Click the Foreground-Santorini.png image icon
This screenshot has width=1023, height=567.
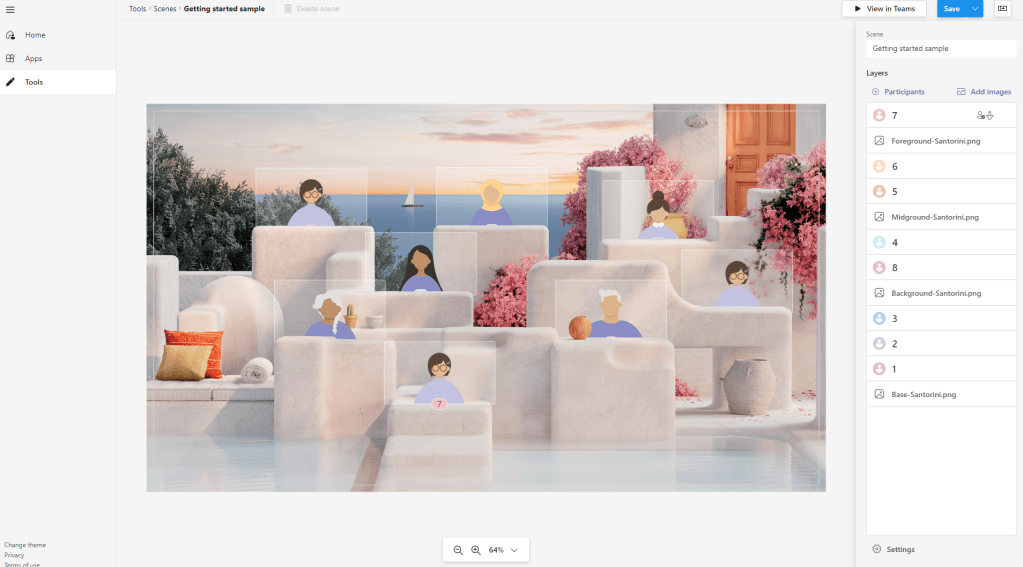pyautogui.click(x=879, y=141)
